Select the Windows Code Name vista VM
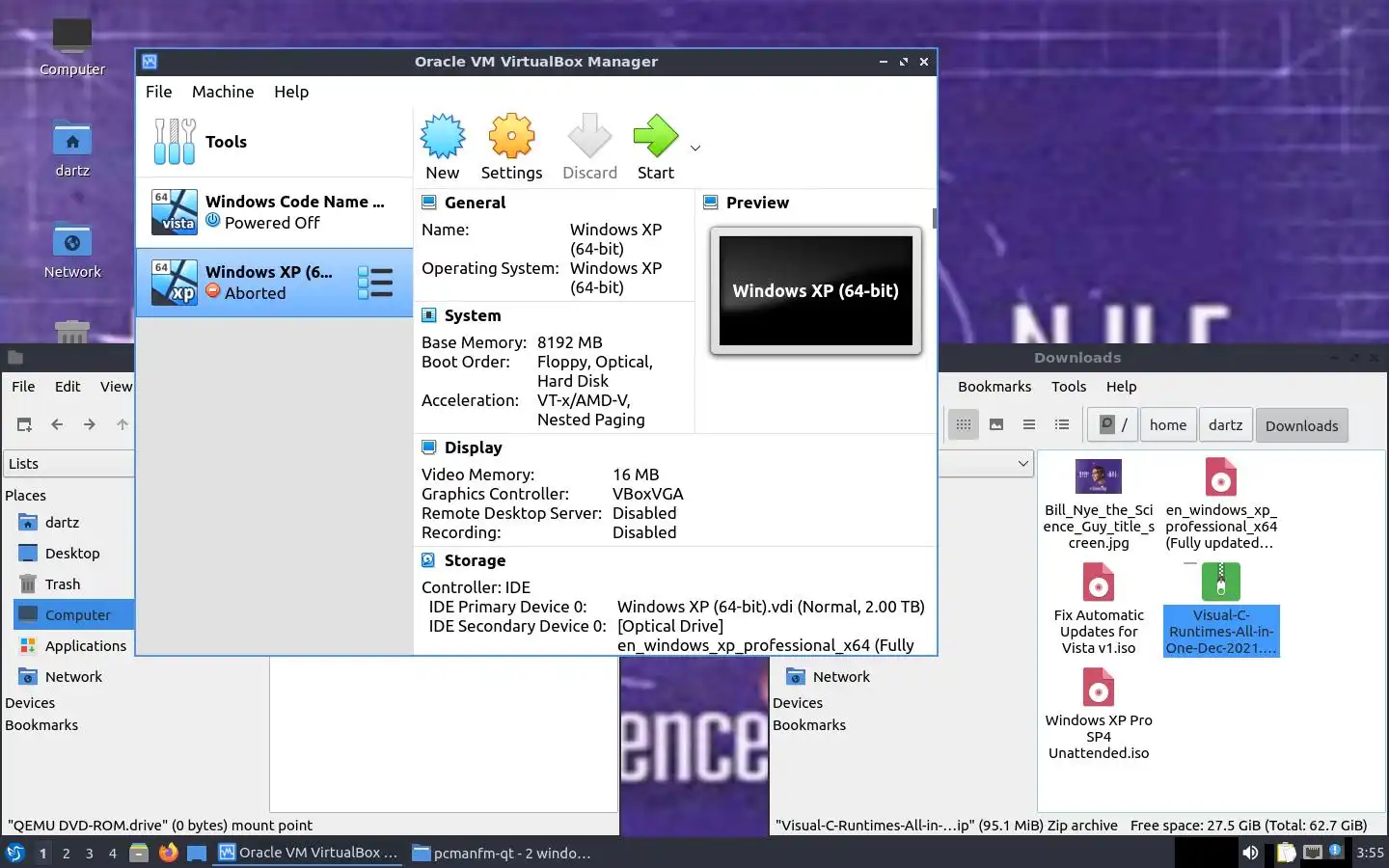 point(274,212)
